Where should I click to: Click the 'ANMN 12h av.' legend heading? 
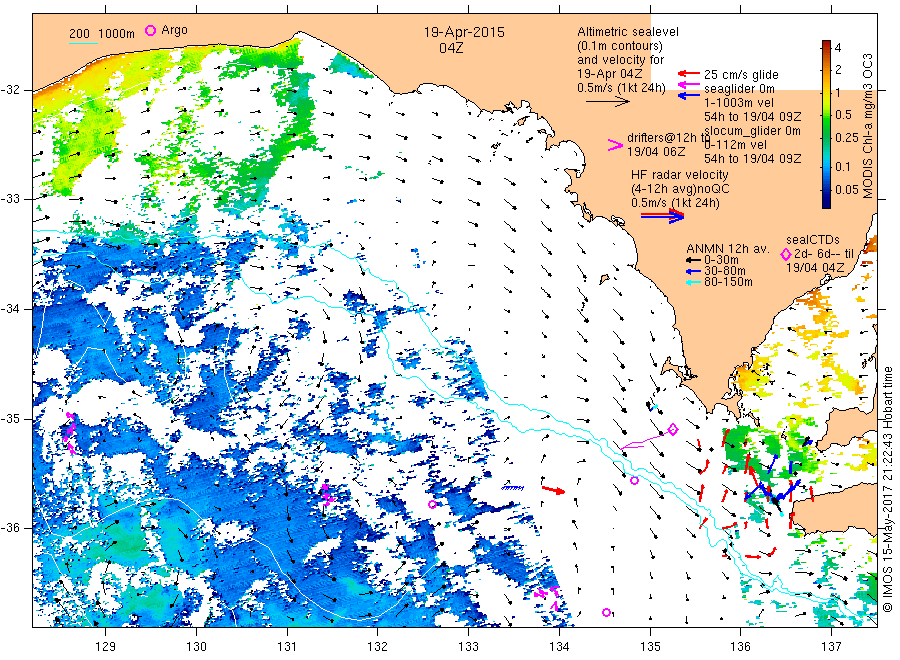[x=728, y=249]
